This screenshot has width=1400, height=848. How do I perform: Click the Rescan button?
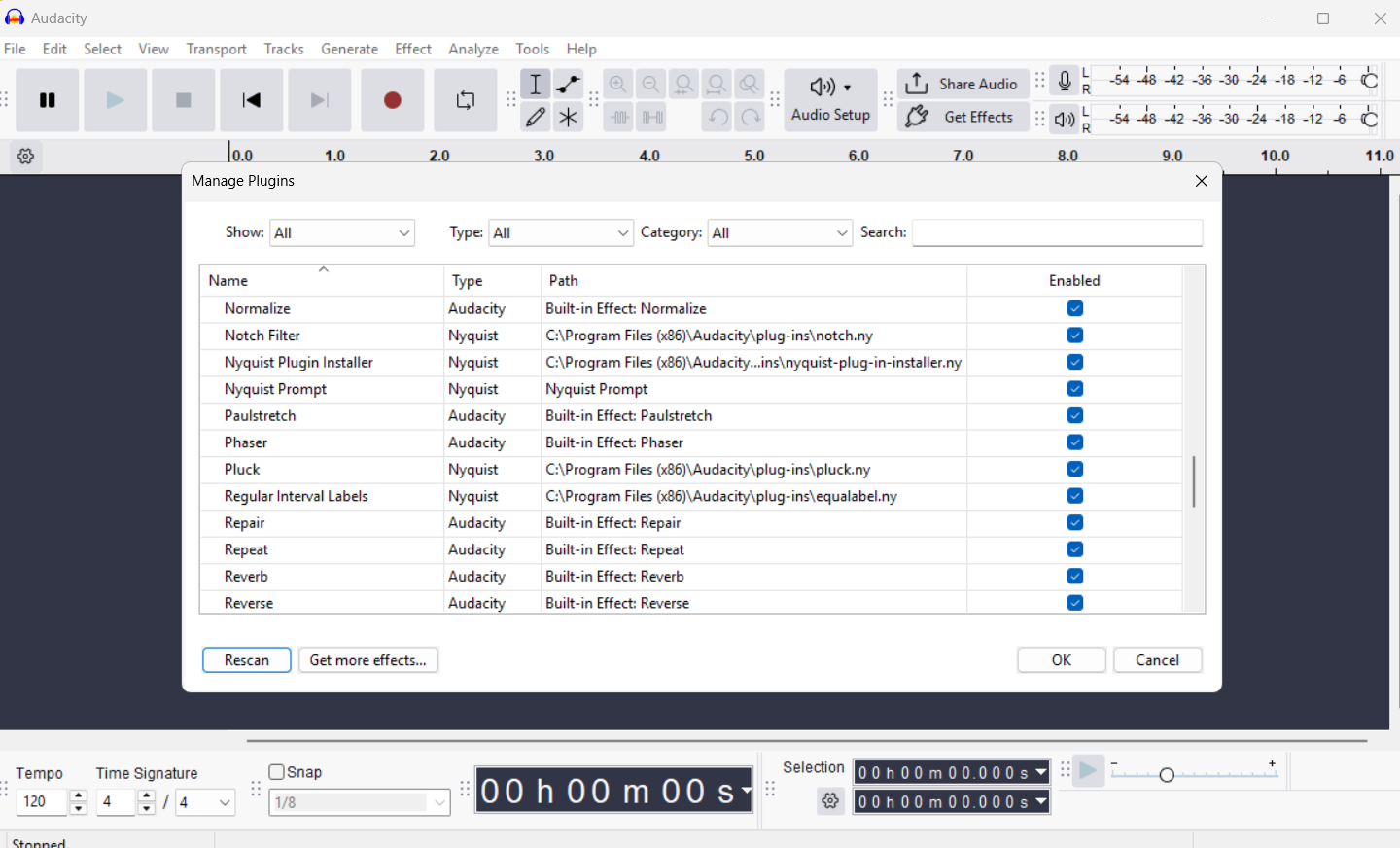(x=247, y=660)
